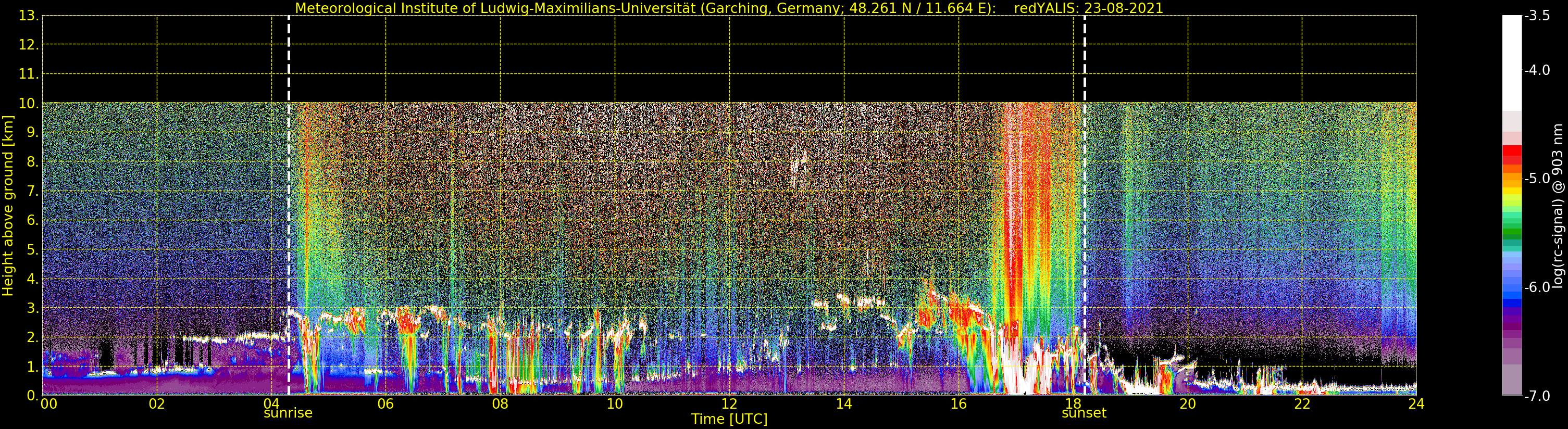Click the colorbar tick label '-4.0'
Viewport: 1568px width, 429px height.
pyautogui.click(x=1537, y=70)
